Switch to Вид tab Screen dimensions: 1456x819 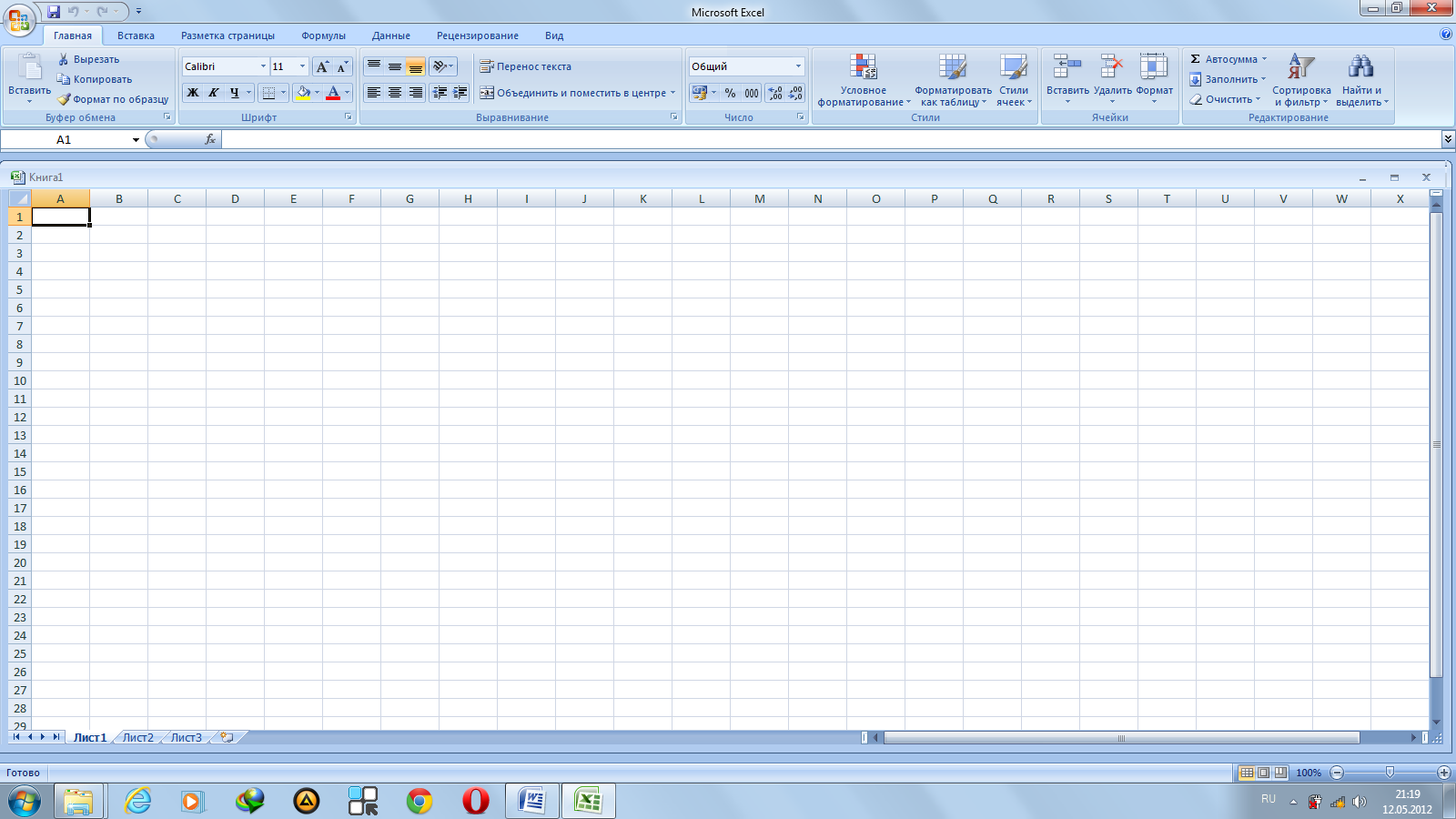click(554, 35)
